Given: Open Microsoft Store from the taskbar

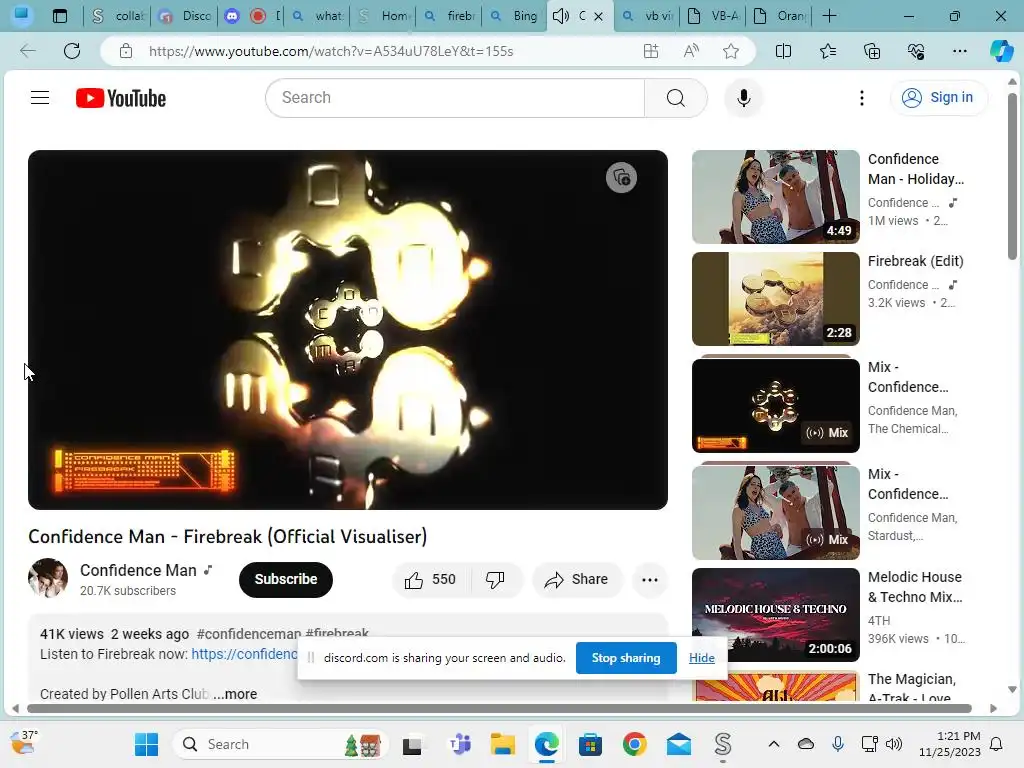Looking at the screenshot, I should point(590,744).
